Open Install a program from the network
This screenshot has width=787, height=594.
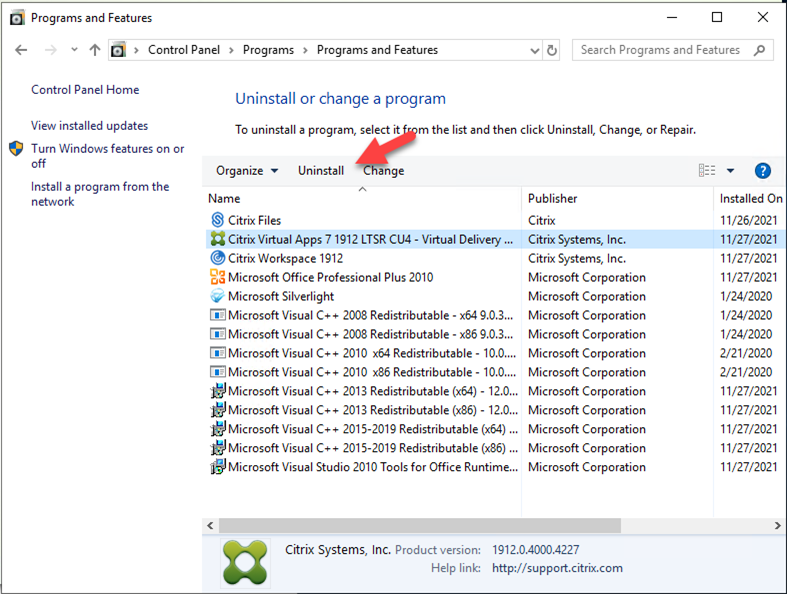(100, 194)
